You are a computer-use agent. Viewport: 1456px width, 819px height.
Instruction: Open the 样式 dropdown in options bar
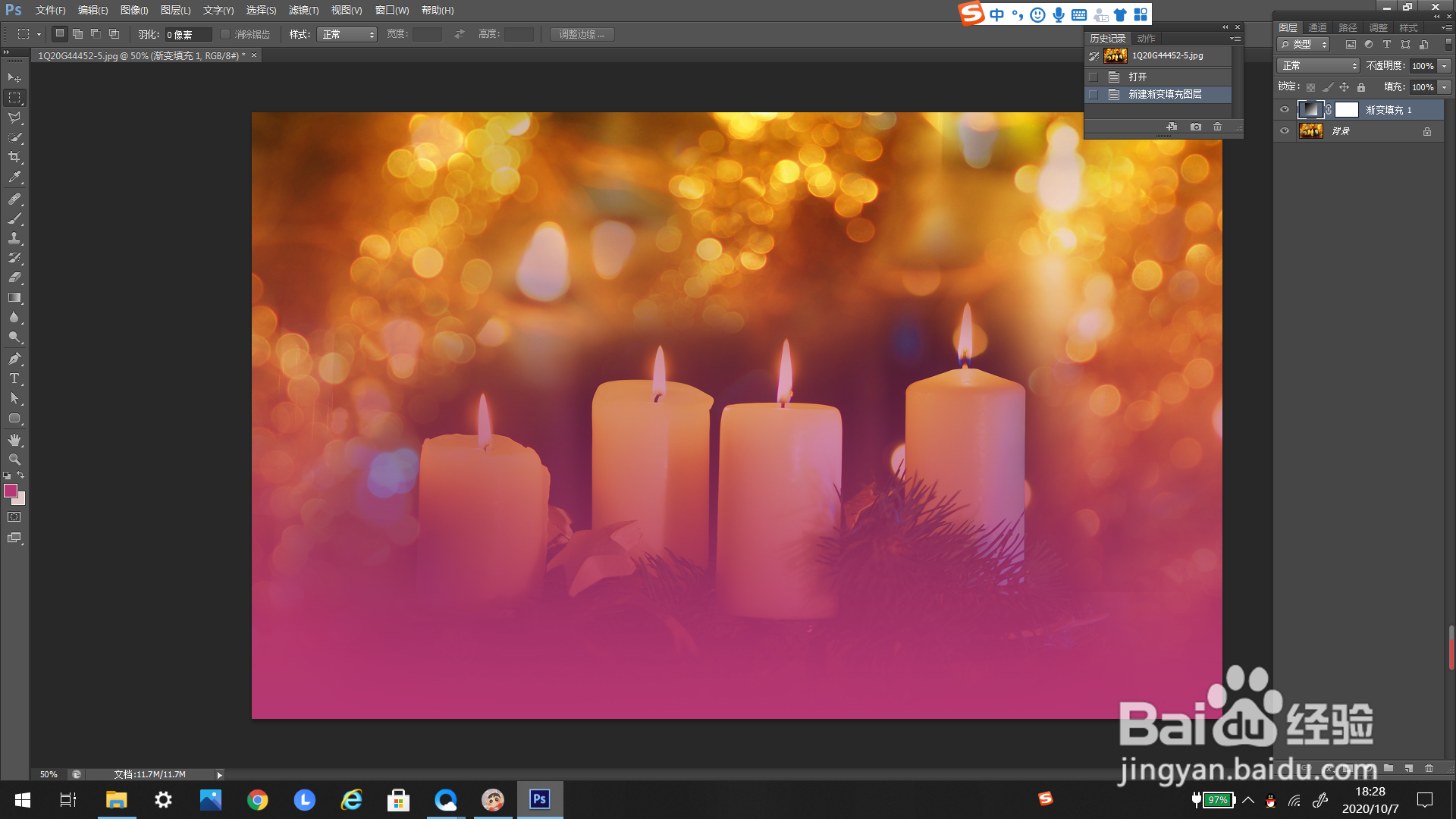[x=347, y=35]
